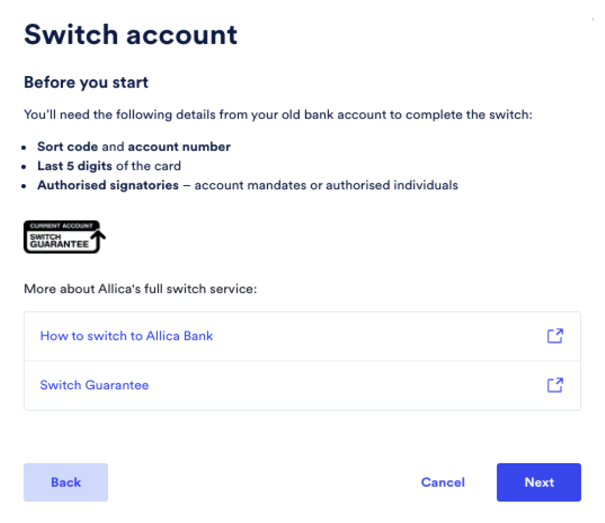Click CURRENT ACCOUNT text on guarantee badge
The width and height of the screenshot is (605, 523).
tap(61, 226)
